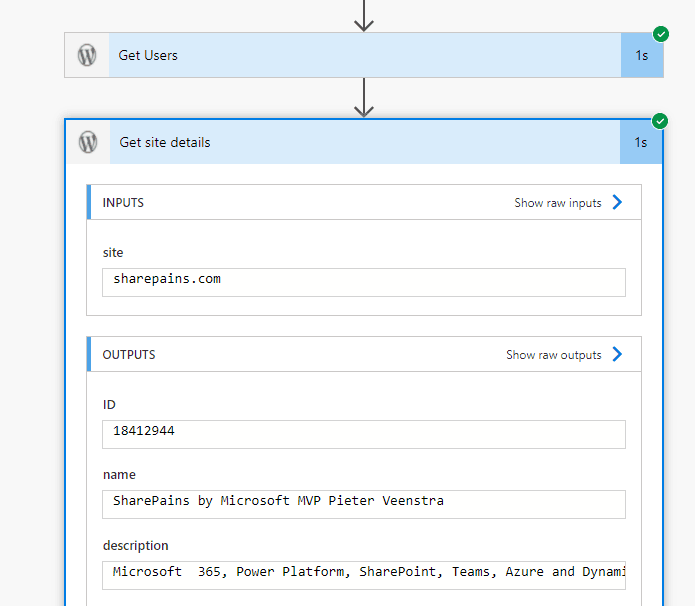Screen dimensions: 695x606
Task: Open the Get Users action card
Action: [x=364, y=55]
